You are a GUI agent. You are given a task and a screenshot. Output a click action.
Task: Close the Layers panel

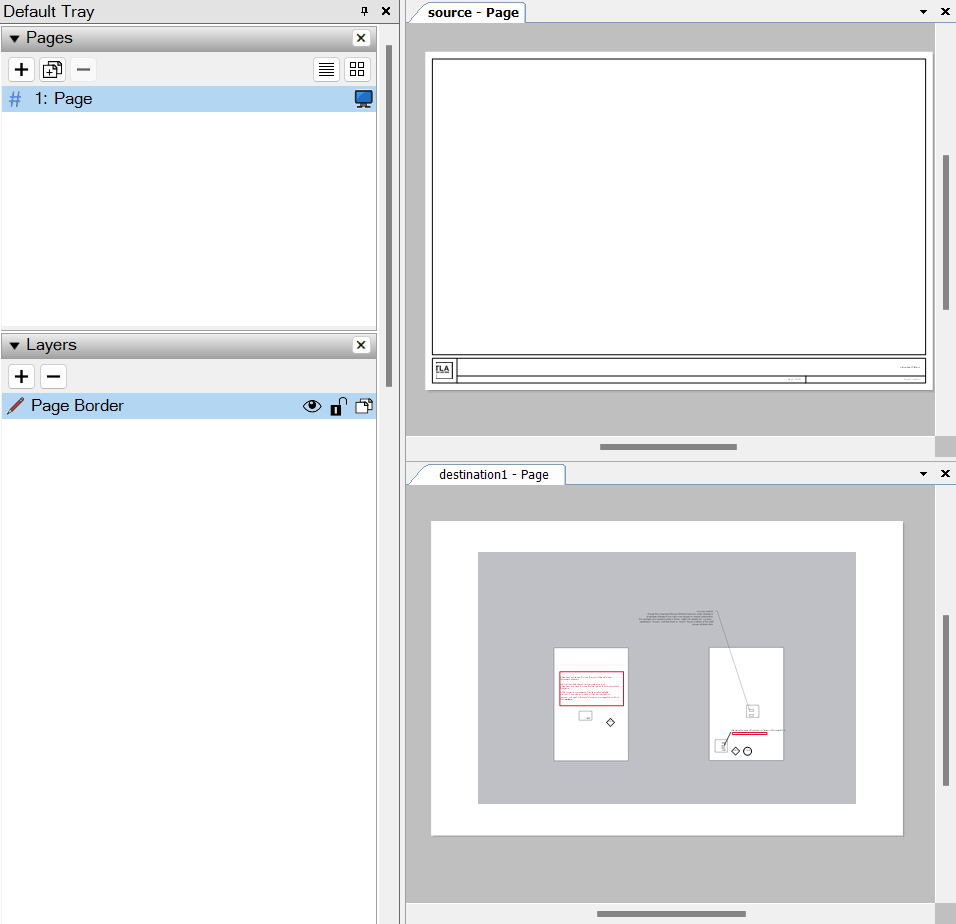[361, 345]
